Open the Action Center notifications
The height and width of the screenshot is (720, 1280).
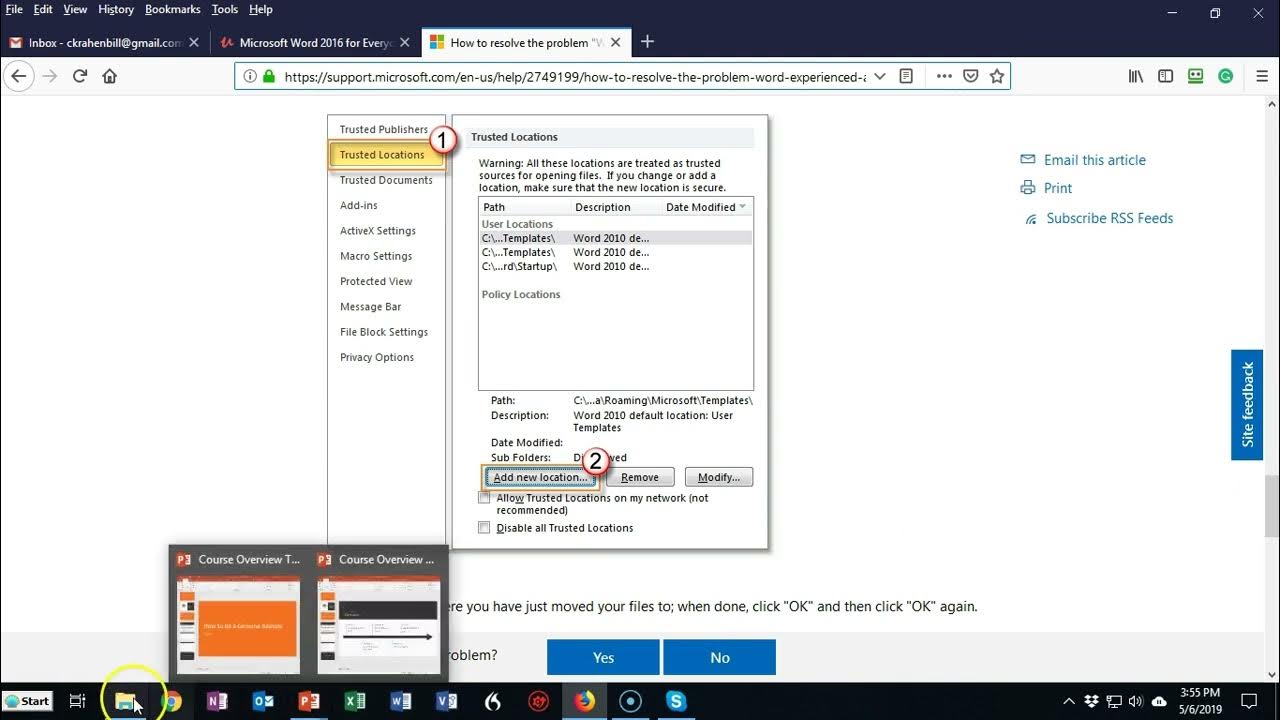tap(1249, 701)
